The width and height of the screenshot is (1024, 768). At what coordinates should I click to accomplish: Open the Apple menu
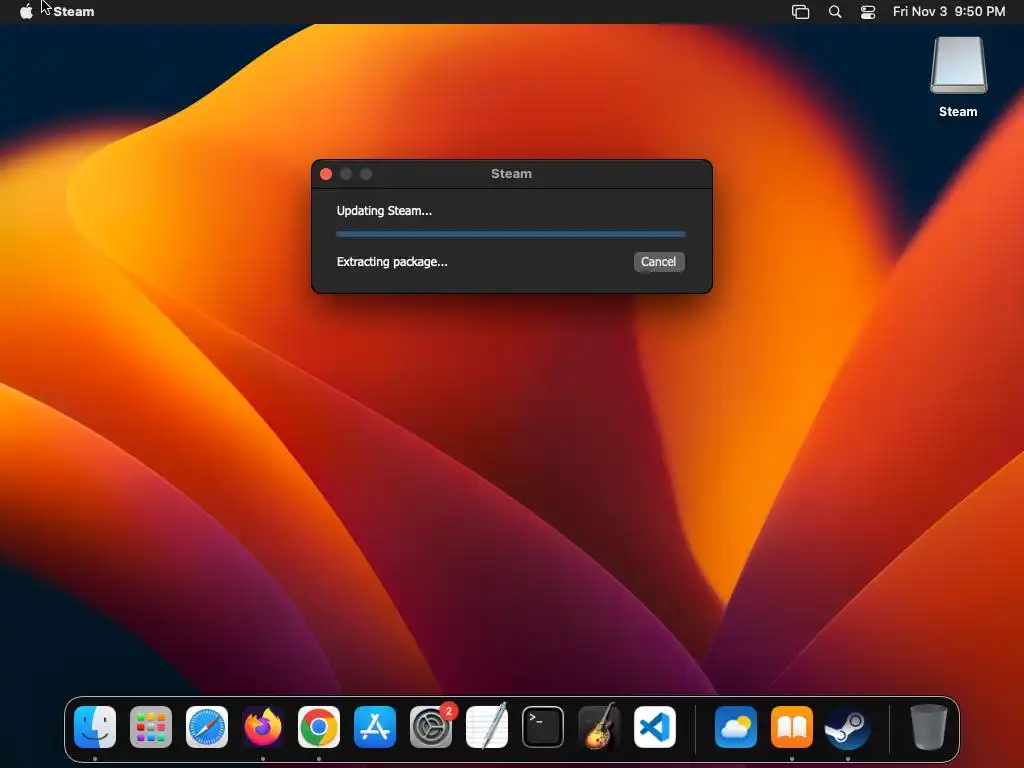pos(26,11)
